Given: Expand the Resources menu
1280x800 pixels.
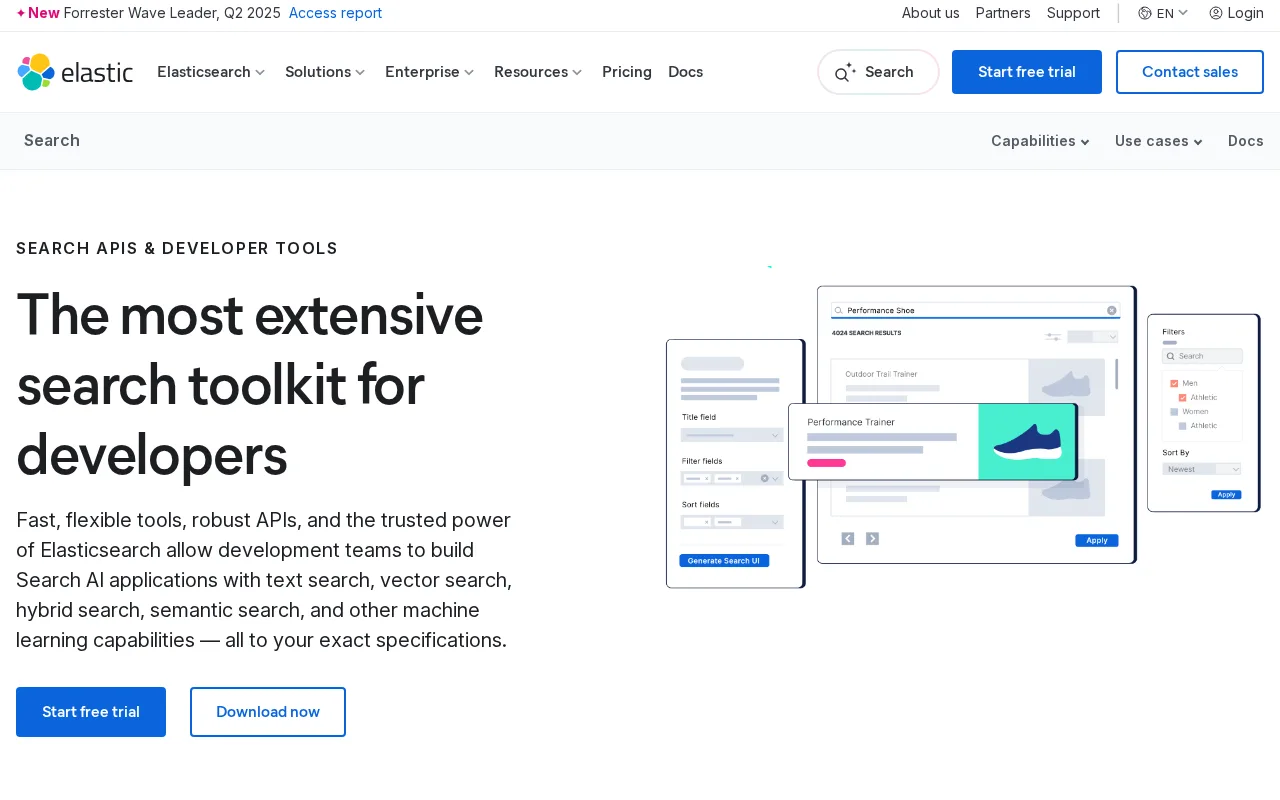Looking at the screenshot, I should (x=538, y=72).
